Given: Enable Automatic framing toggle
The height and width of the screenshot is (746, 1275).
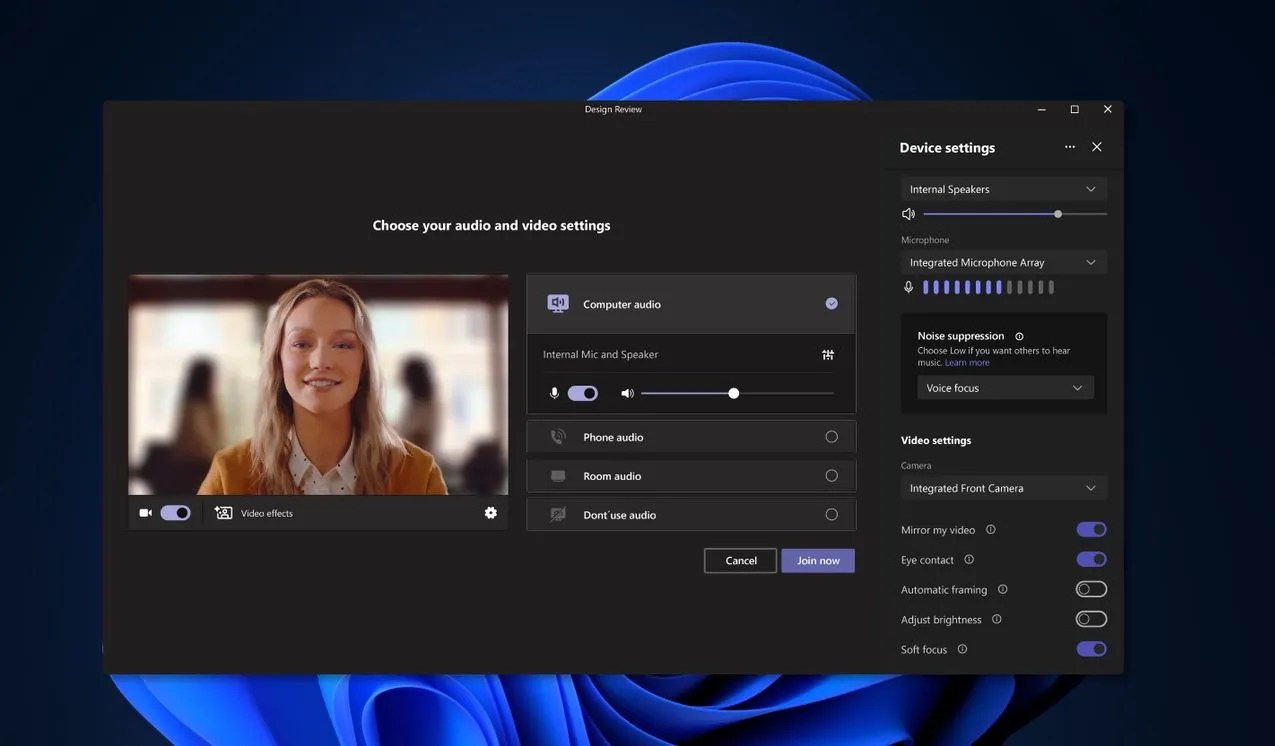Looking at the screenshot, I should (x=1091, y=590).
